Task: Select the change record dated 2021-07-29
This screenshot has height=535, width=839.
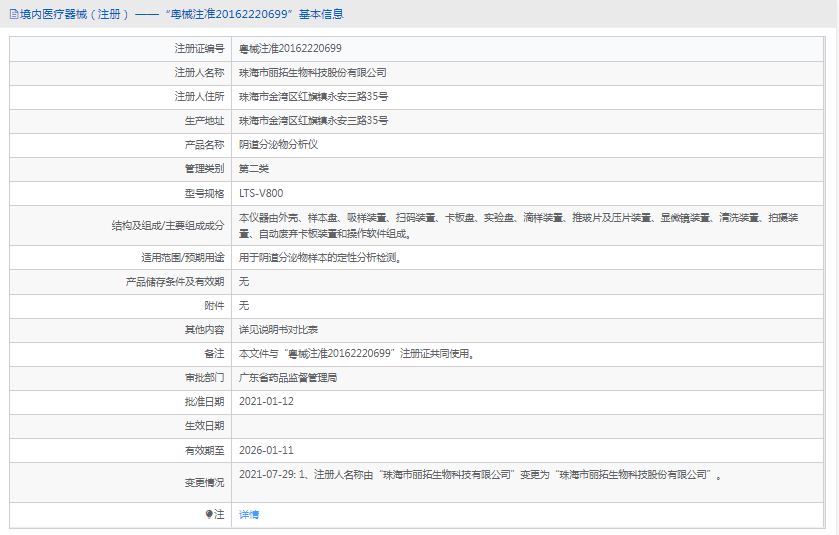Action: pos(480,475)
